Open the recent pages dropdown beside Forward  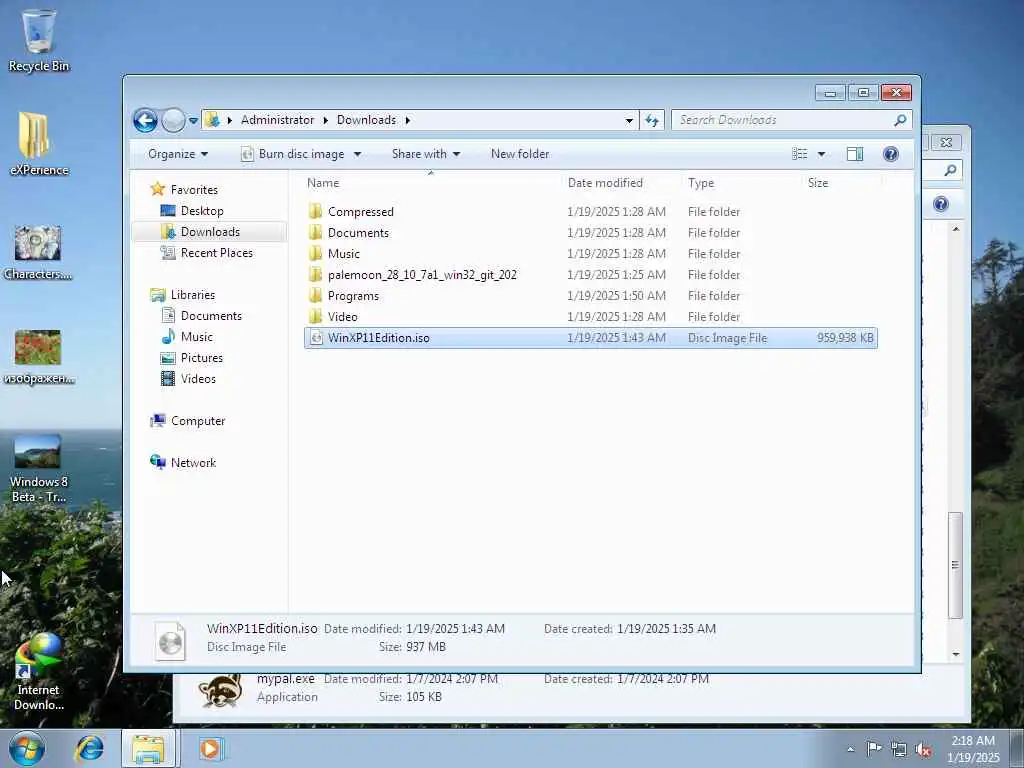(x=193, y=121)
